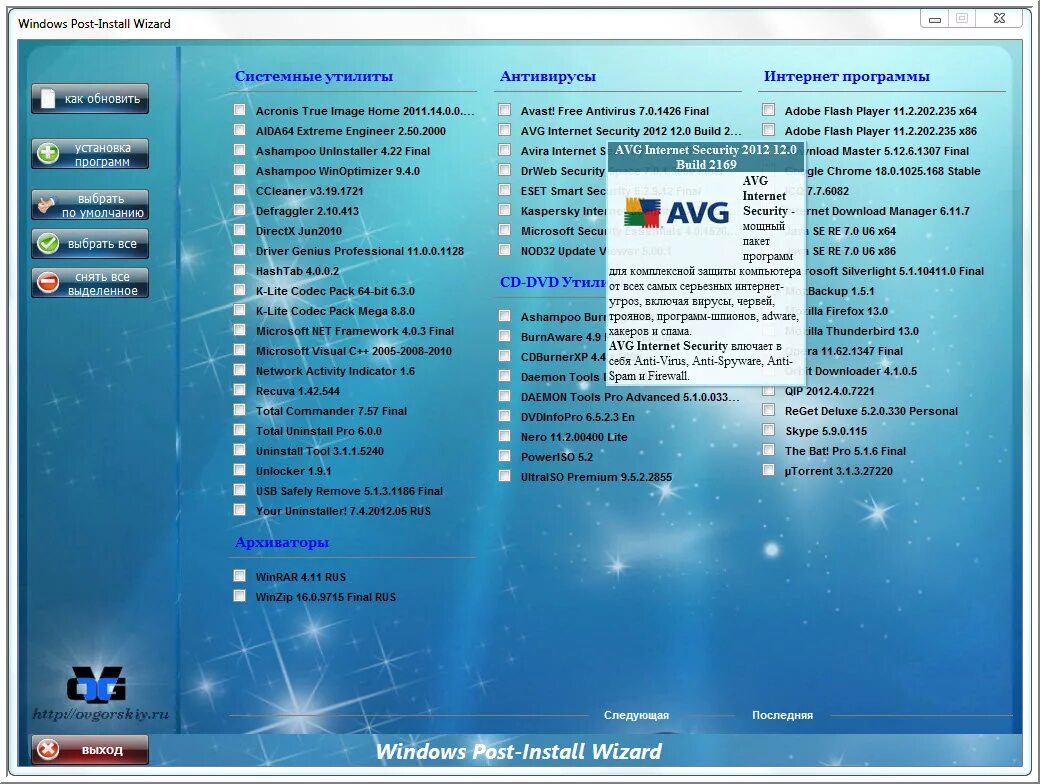The height and width of the screenshot is (784, 1040).
Task: Check BurnAware 4.9 checkbox
Action: 505,336
